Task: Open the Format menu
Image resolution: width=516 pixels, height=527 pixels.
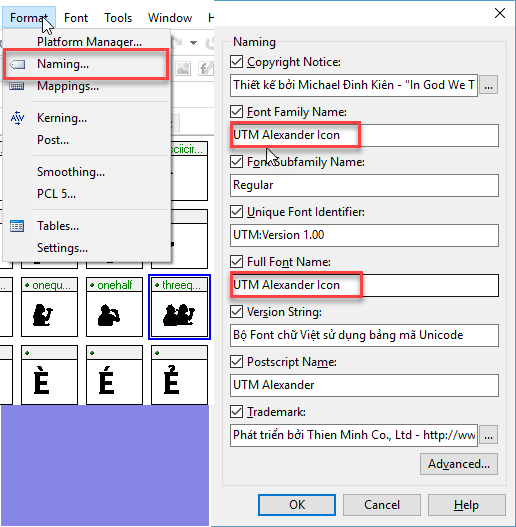Action: 29,17
